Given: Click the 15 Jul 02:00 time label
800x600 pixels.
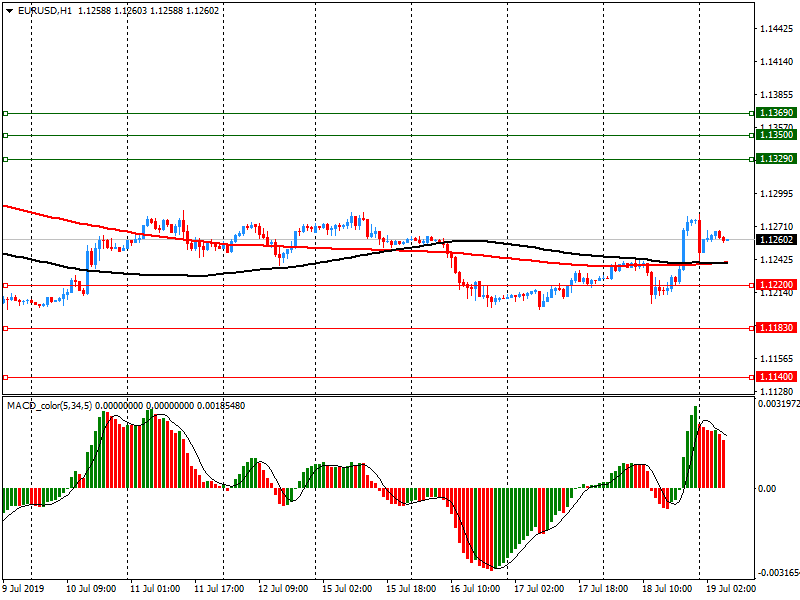Looking at the screenshot, I should [347, 589].
